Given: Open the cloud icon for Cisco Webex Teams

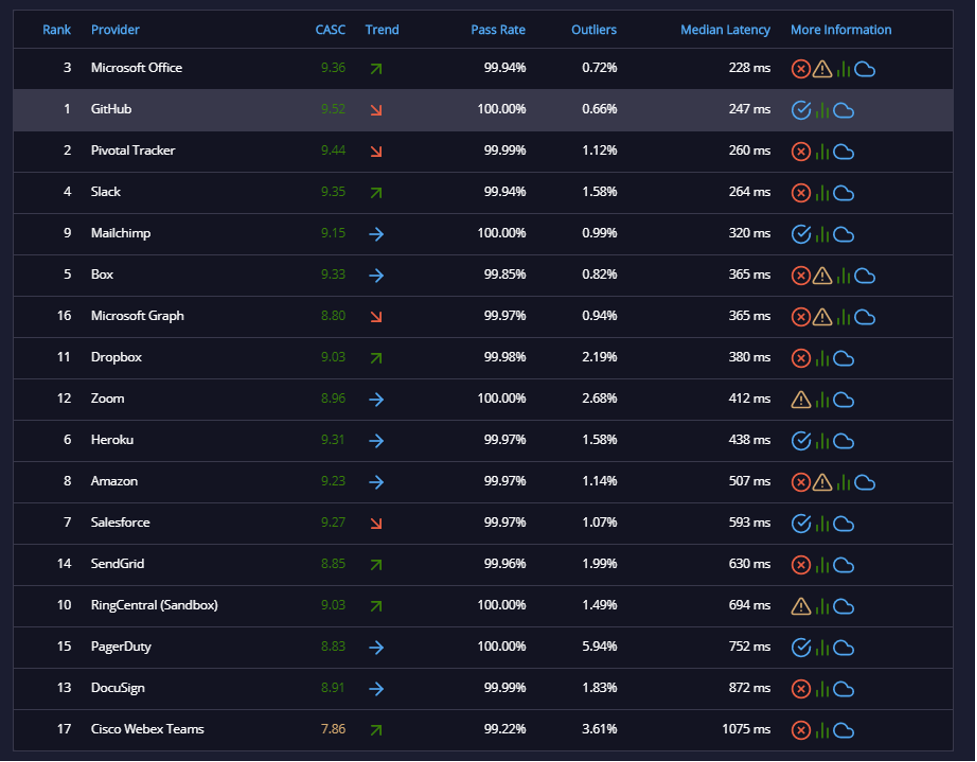Looking at the screenshot, I should click(x=843, y=730).
